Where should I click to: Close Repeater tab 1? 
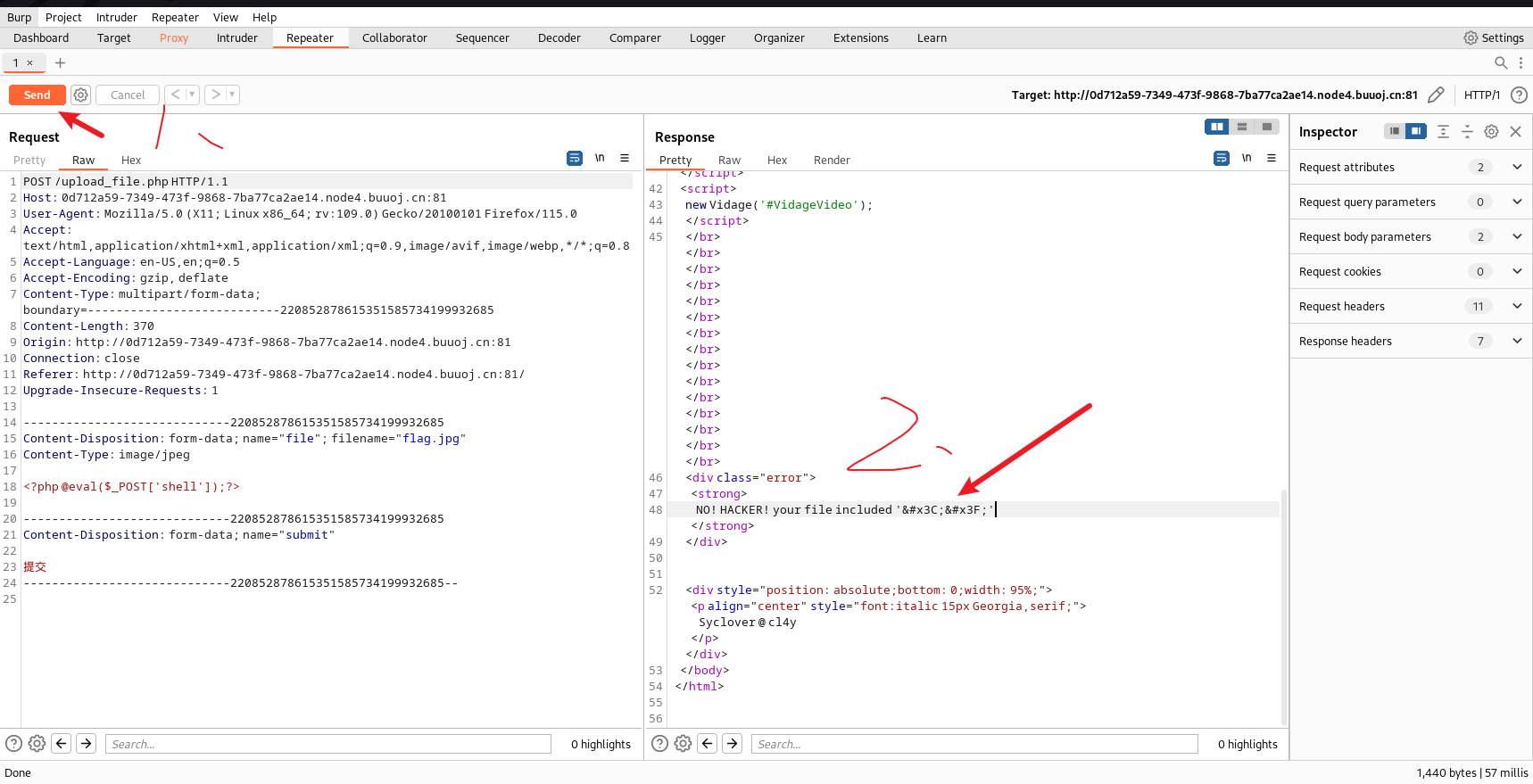tap(29, 62)
